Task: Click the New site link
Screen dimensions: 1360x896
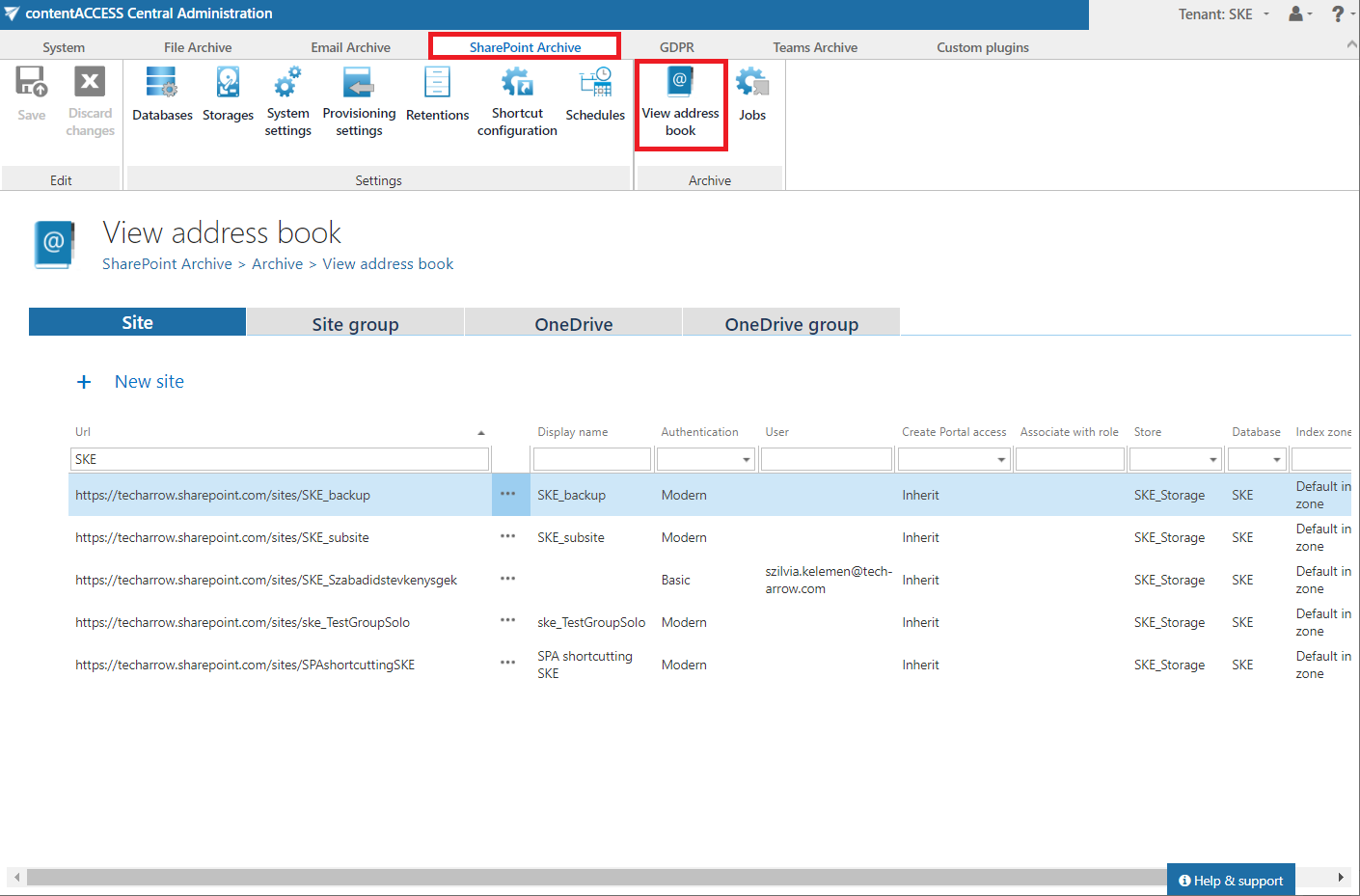Action: tap(149, 382)
